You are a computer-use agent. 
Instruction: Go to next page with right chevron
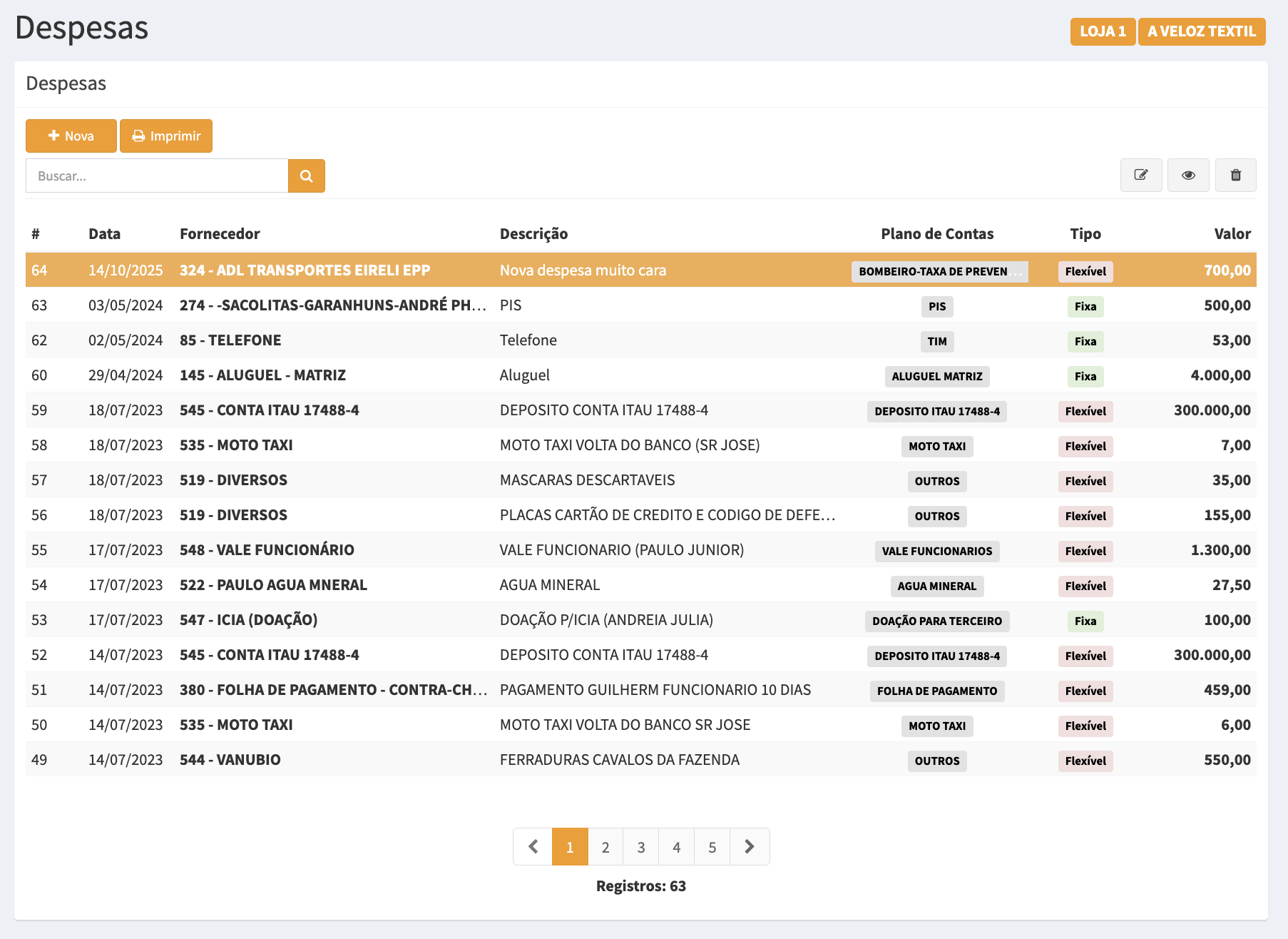click(x=749, y=847)
